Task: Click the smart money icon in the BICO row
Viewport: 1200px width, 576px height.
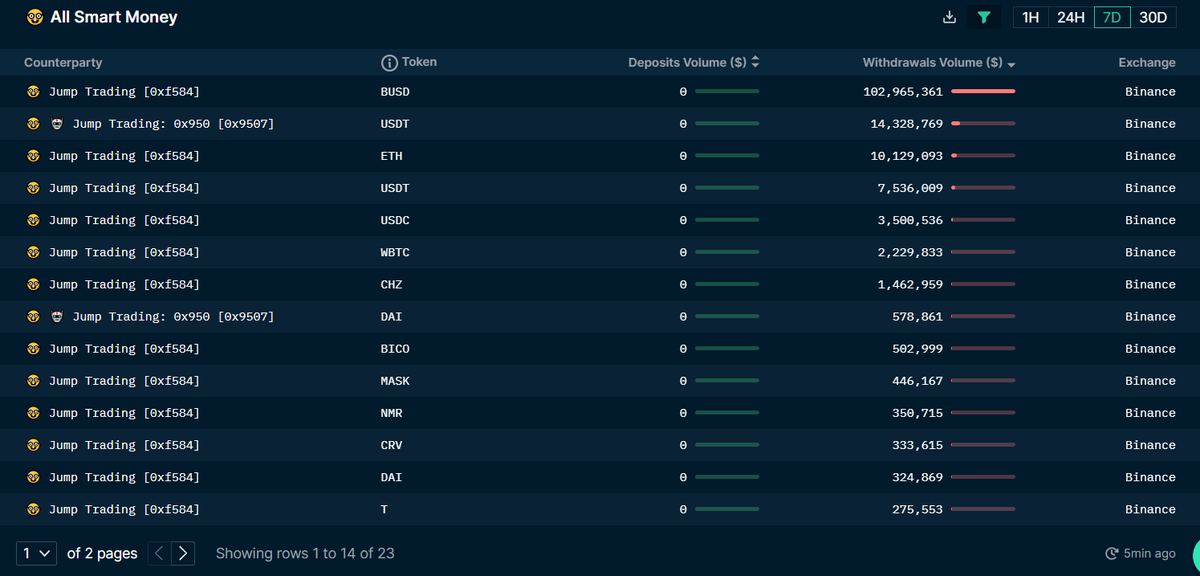Action: (x=33, y=348)
